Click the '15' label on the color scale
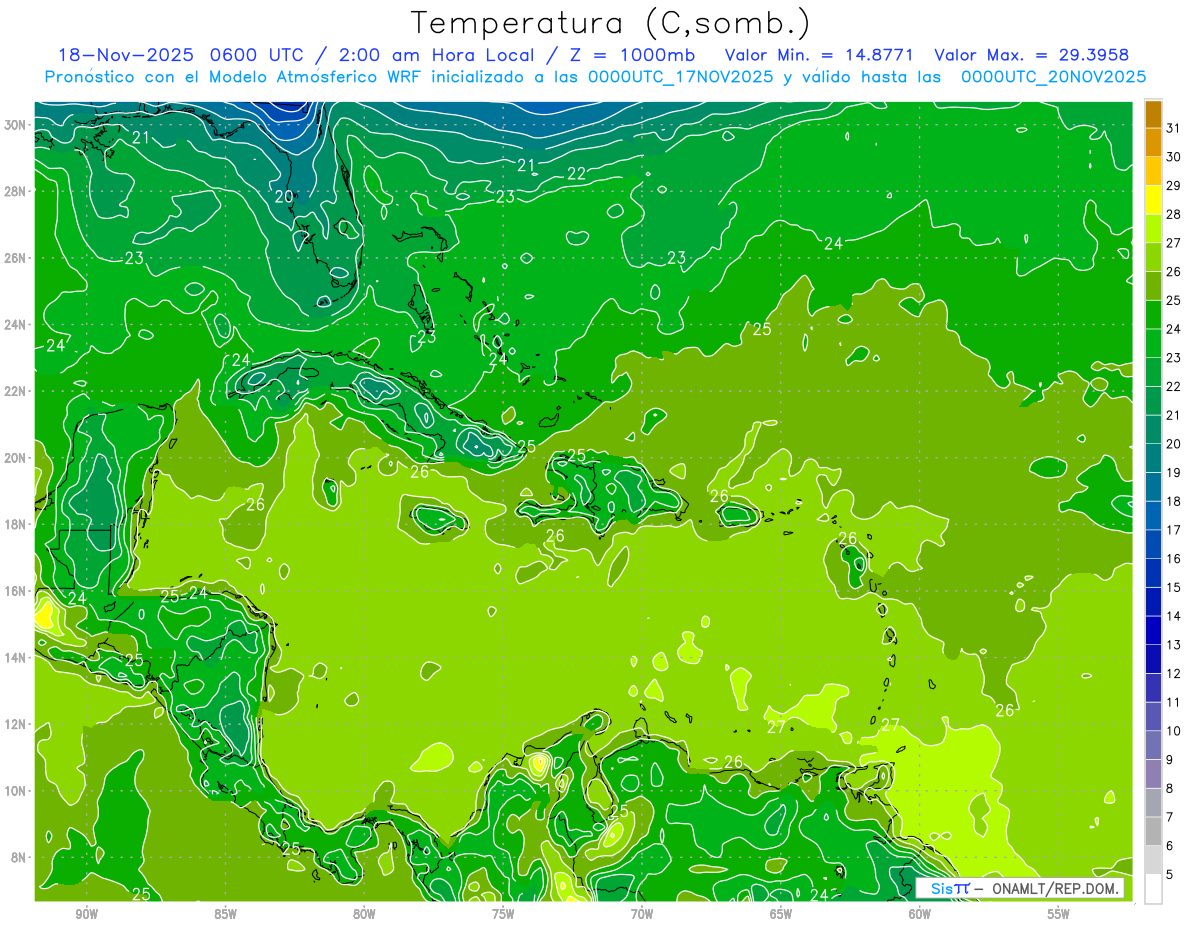1200x927 pixels. 1173,588
